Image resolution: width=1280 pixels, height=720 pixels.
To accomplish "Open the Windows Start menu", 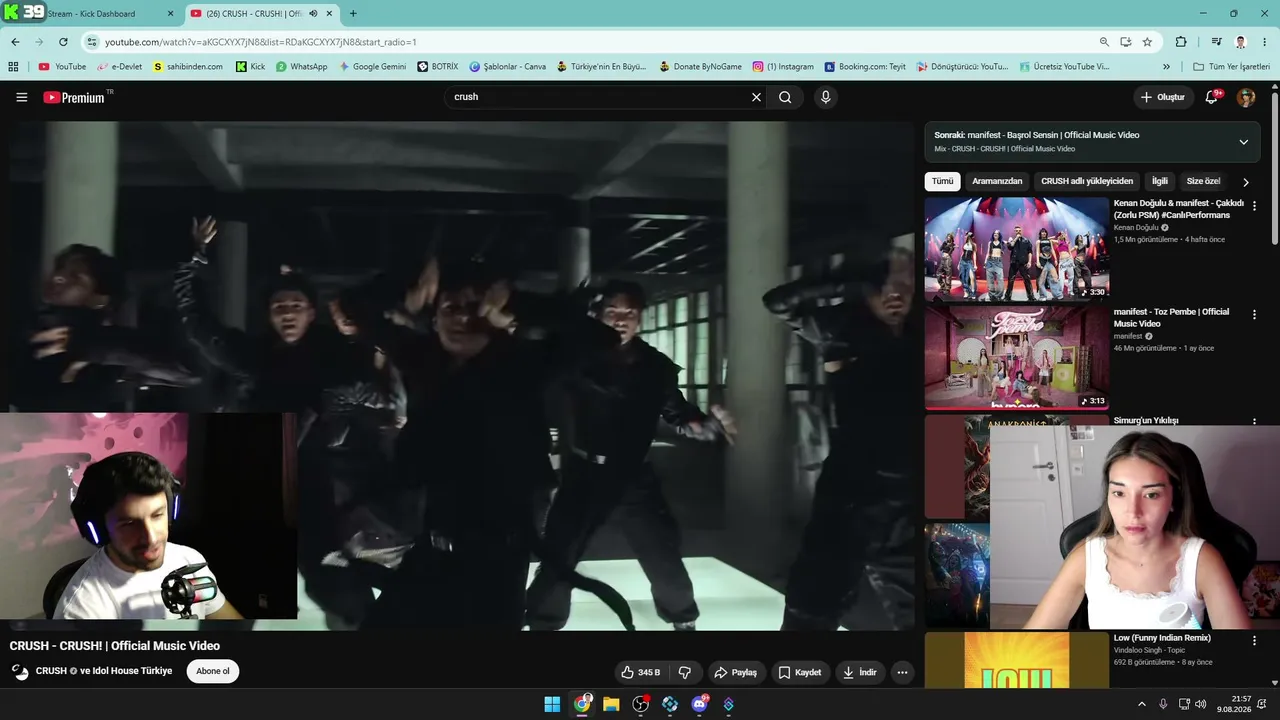I will 552,704.
